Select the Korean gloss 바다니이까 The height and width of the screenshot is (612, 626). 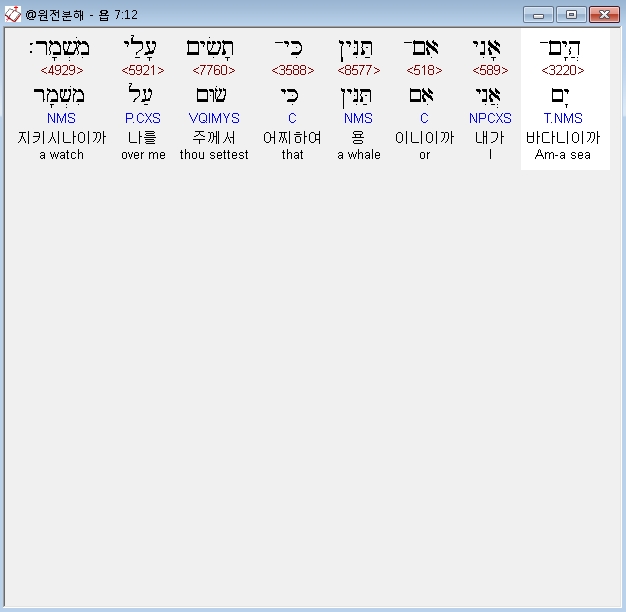[563, 138]
